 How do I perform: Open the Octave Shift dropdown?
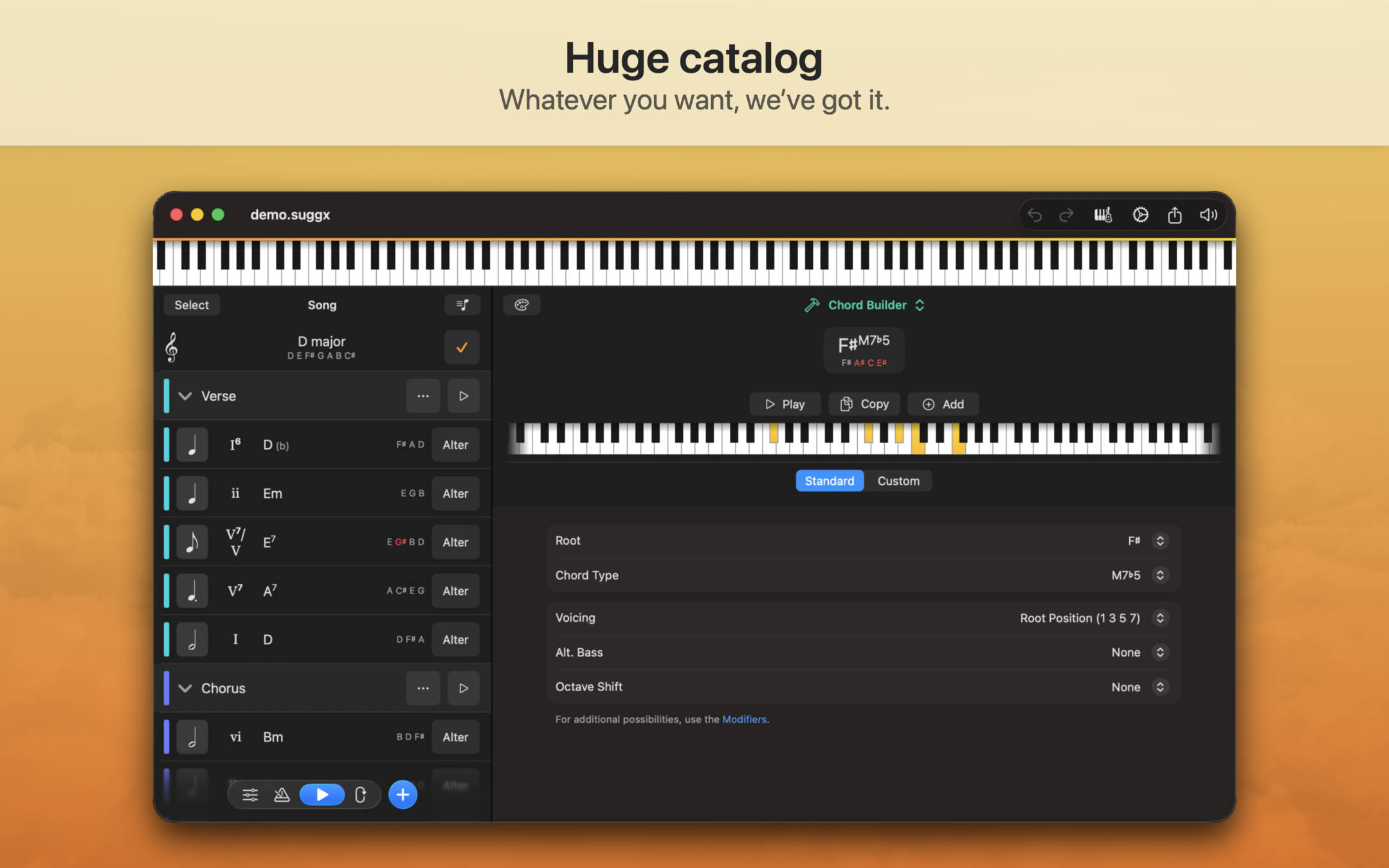(1160, 687)
